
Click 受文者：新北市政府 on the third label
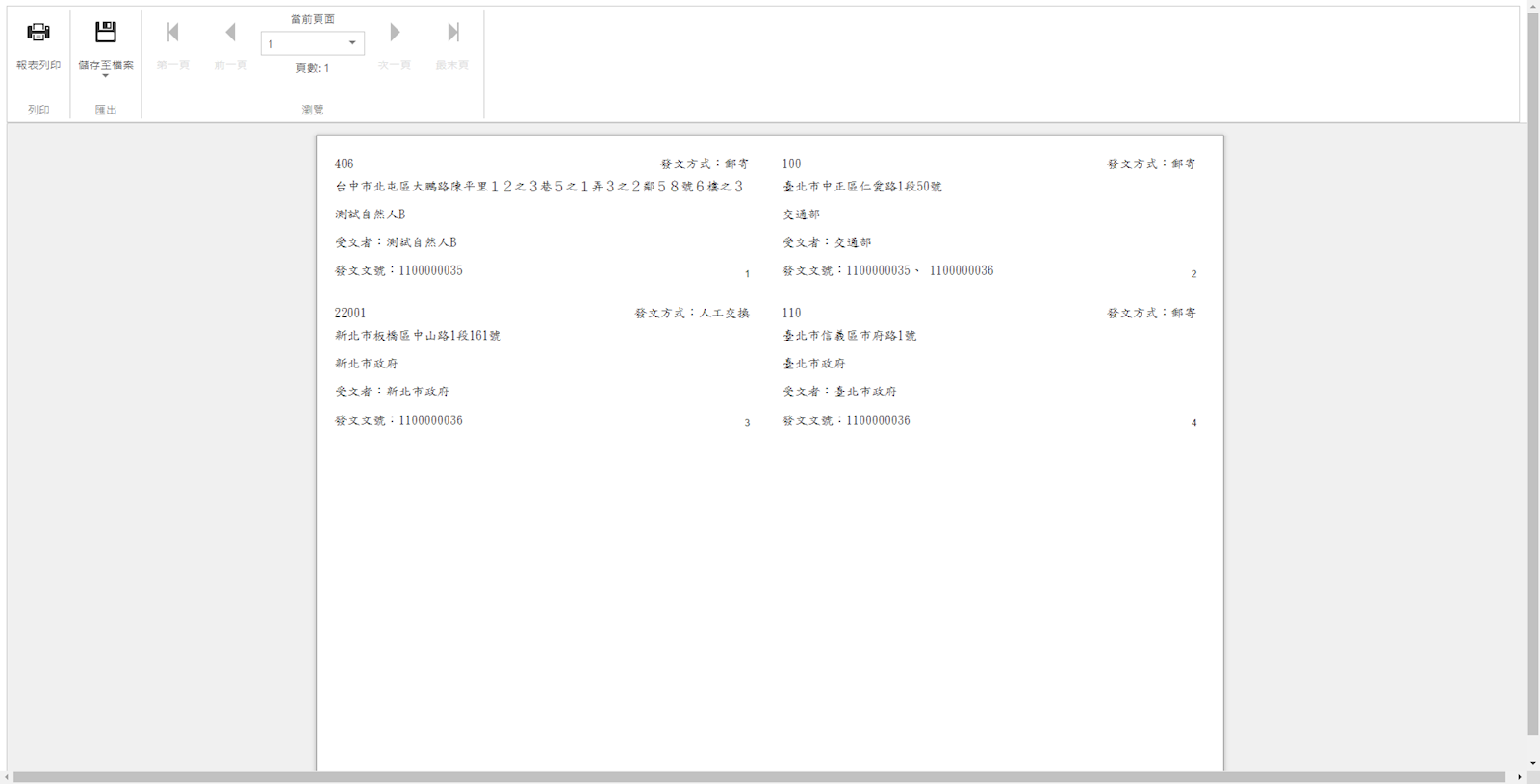click(392, 392)
